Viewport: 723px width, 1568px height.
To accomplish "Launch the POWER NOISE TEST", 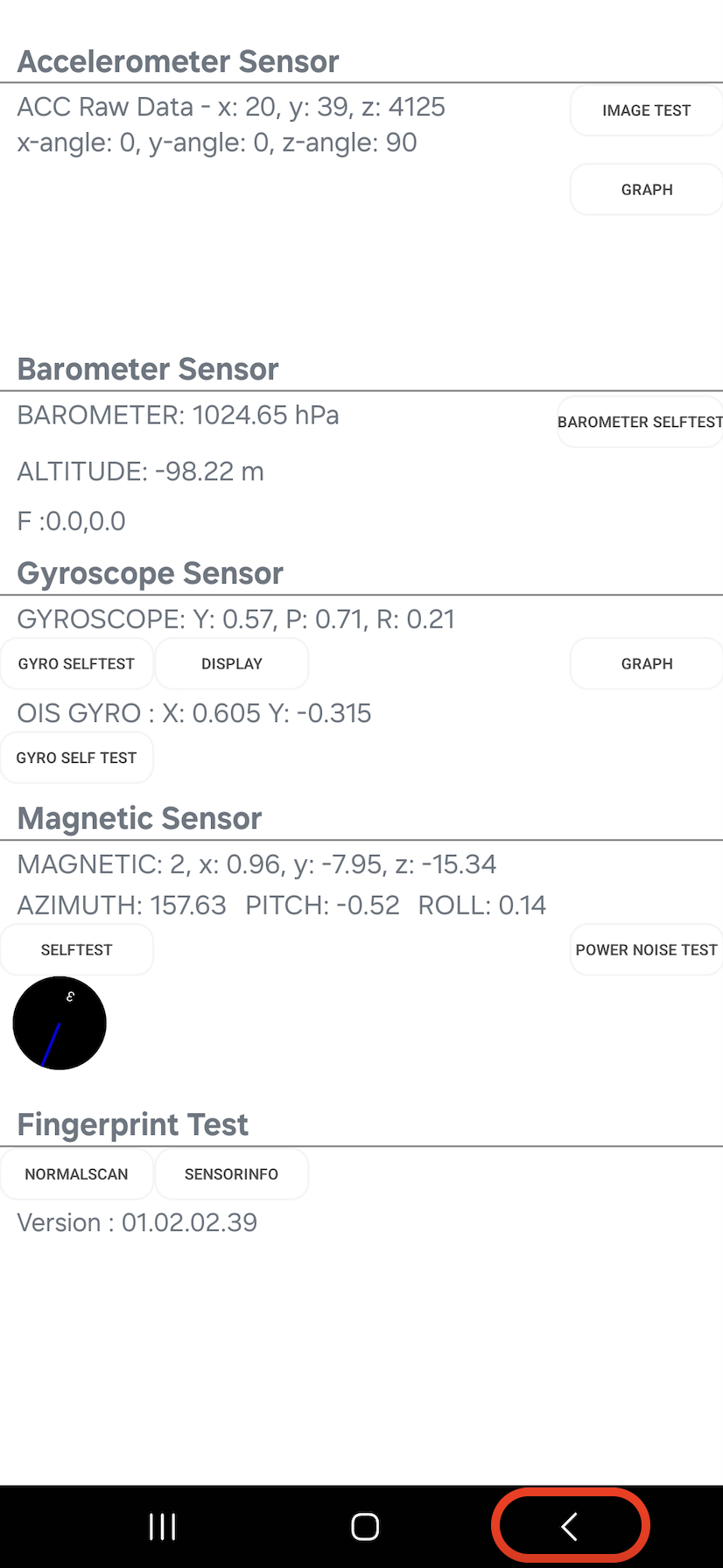I will 646,950.
